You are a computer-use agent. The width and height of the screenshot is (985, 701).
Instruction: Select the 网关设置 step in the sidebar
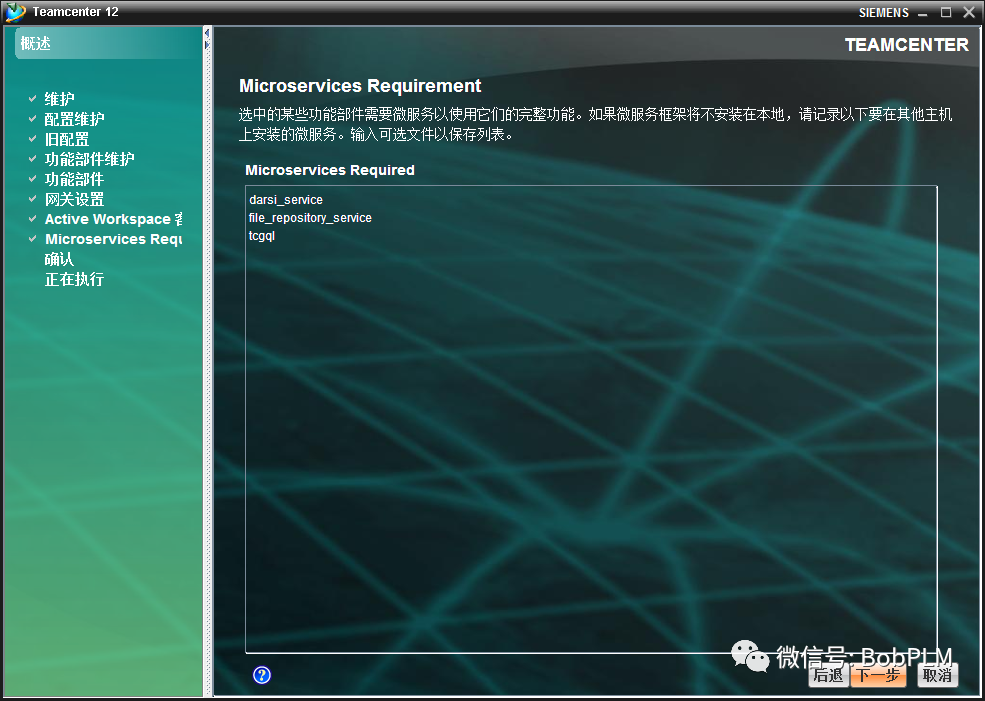point(74,199)
